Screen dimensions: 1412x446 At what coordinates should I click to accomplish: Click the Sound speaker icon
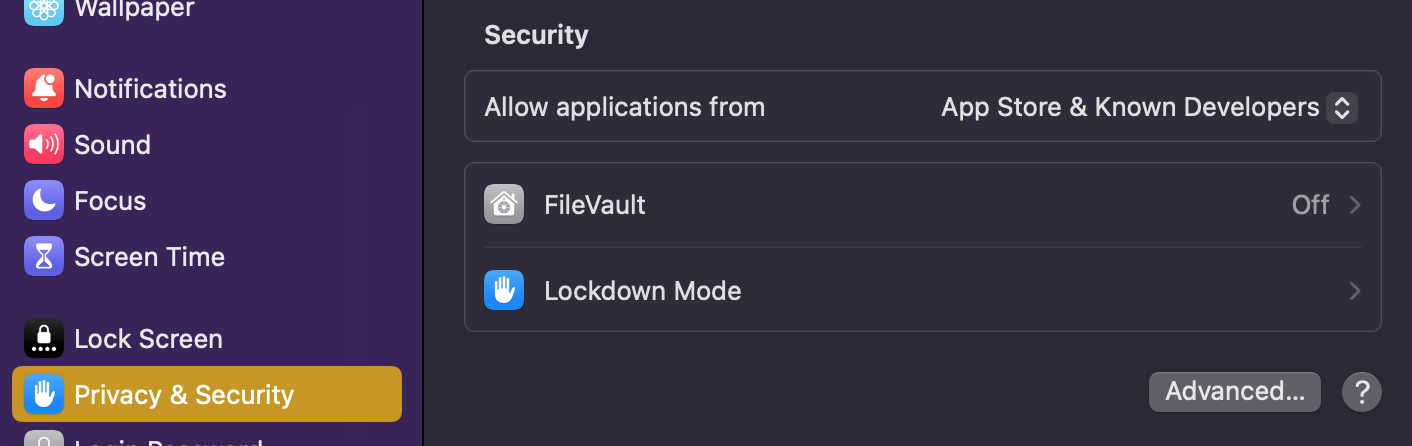[44, 145]
